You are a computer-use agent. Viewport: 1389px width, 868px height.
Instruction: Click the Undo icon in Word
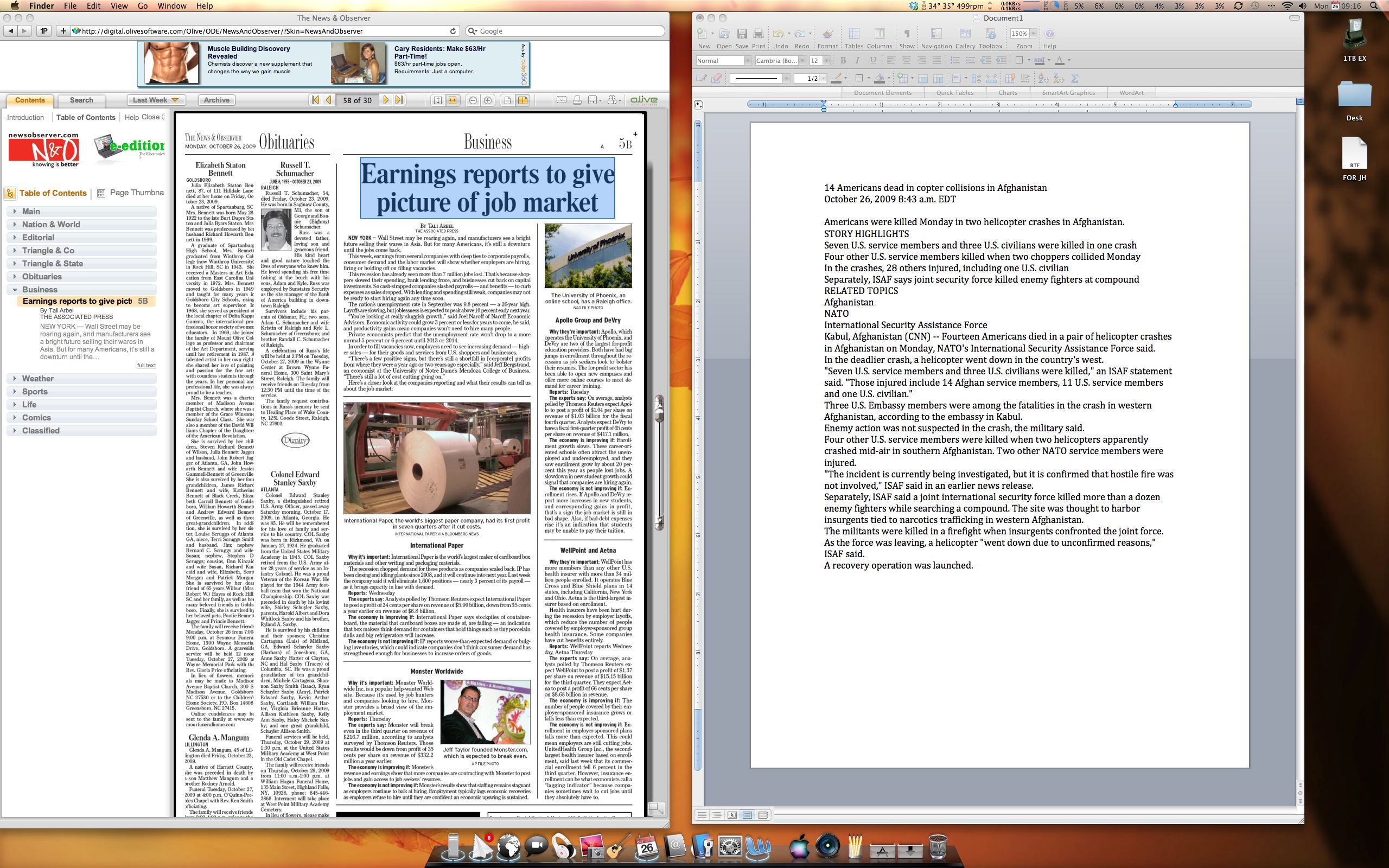(778, 34)
